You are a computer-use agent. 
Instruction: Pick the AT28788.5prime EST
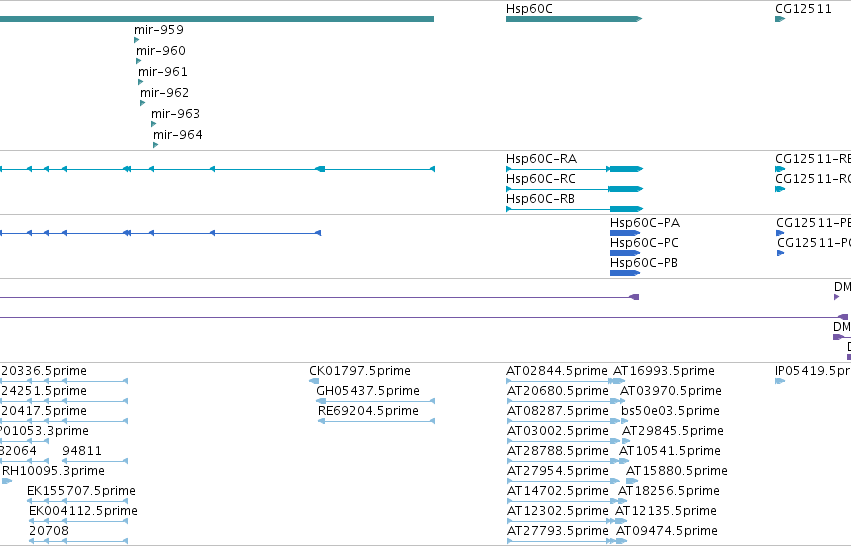(x=561, y=461)
